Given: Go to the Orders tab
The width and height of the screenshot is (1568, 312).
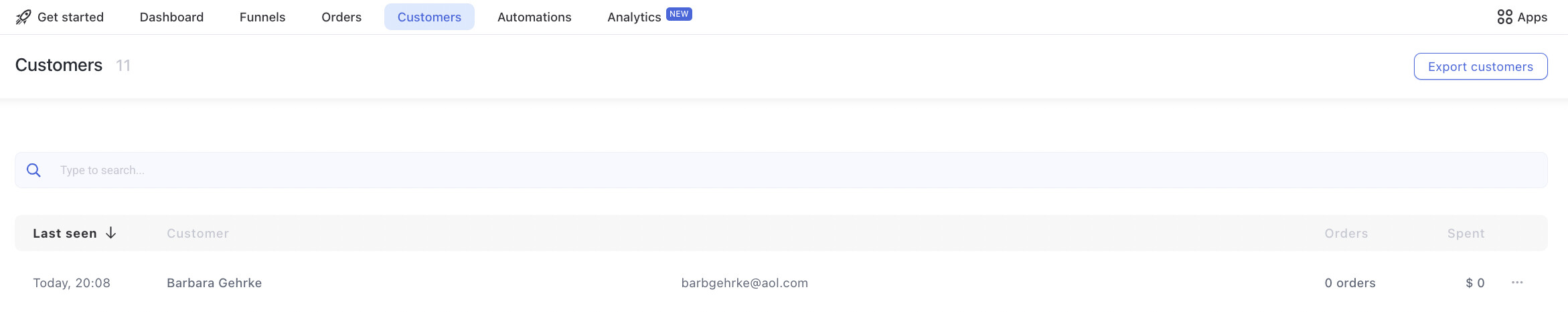Looking at the screenshot, I should pos(341,17).
